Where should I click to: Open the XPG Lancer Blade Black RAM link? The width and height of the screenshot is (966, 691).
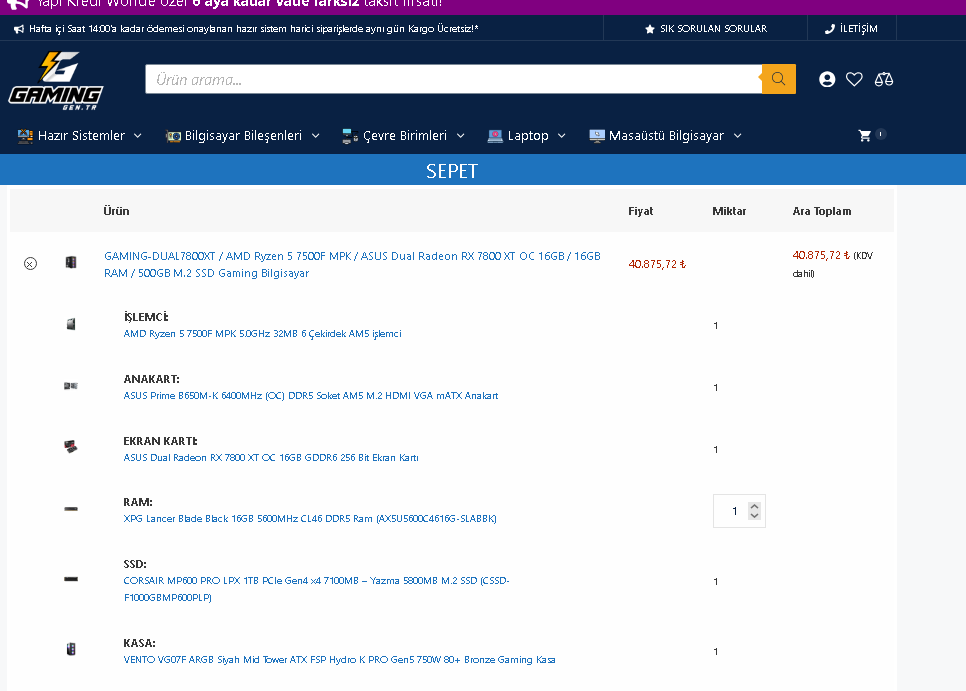310,519
